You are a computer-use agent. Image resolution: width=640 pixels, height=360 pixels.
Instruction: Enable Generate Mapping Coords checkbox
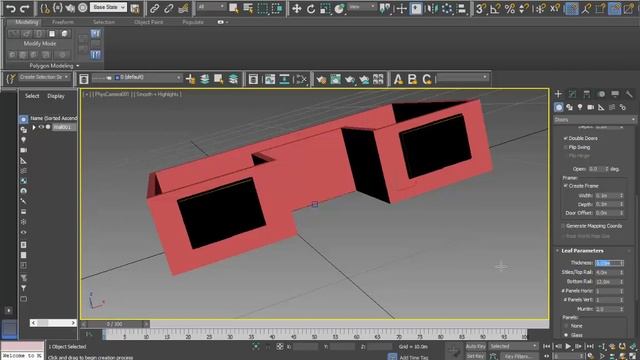pos(563,226)
